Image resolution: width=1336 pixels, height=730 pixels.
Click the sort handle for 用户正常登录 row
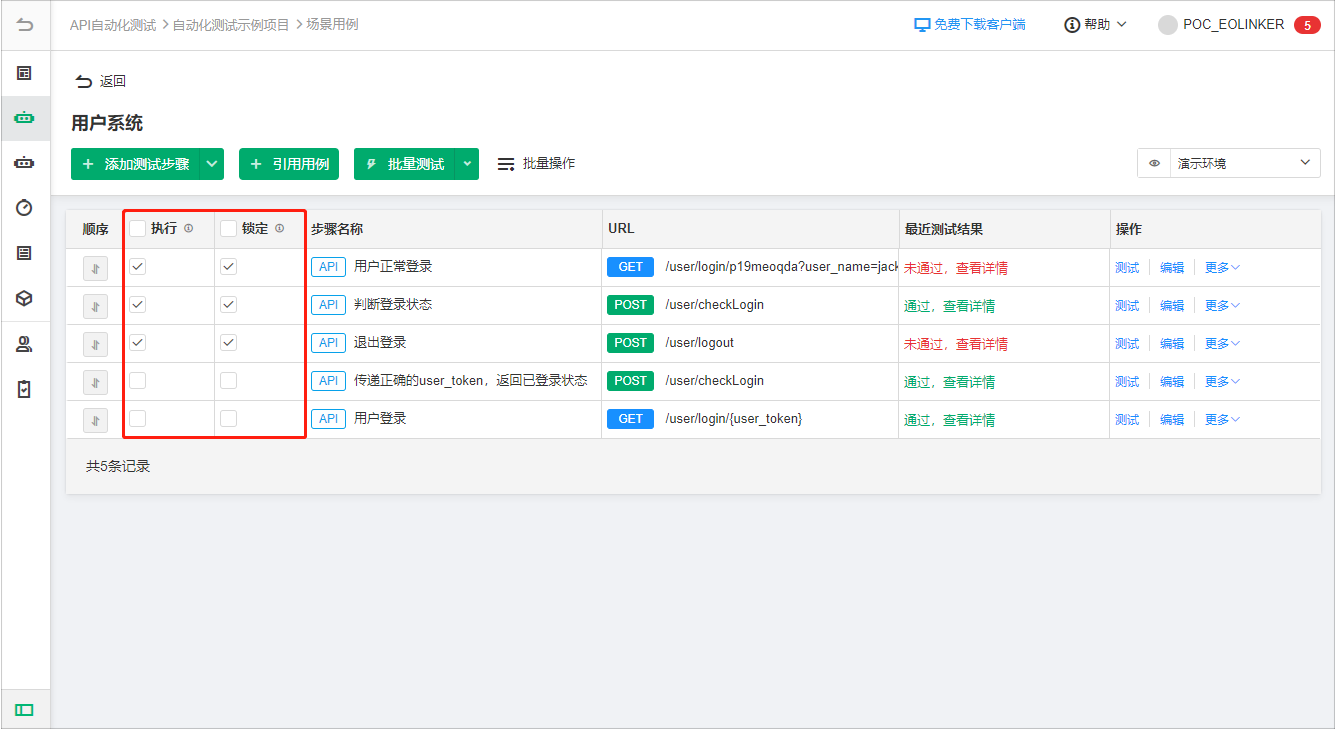(x=95, y=268)
